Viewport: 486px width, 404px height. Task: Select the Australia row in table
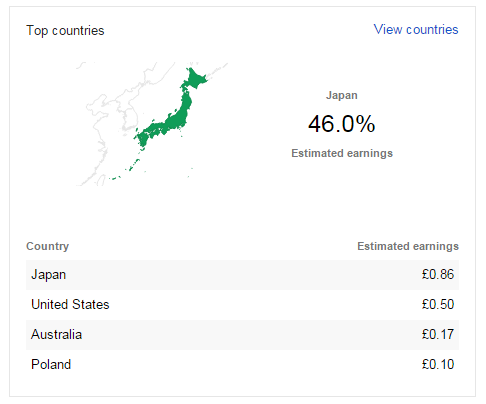[x=242, y=335]
